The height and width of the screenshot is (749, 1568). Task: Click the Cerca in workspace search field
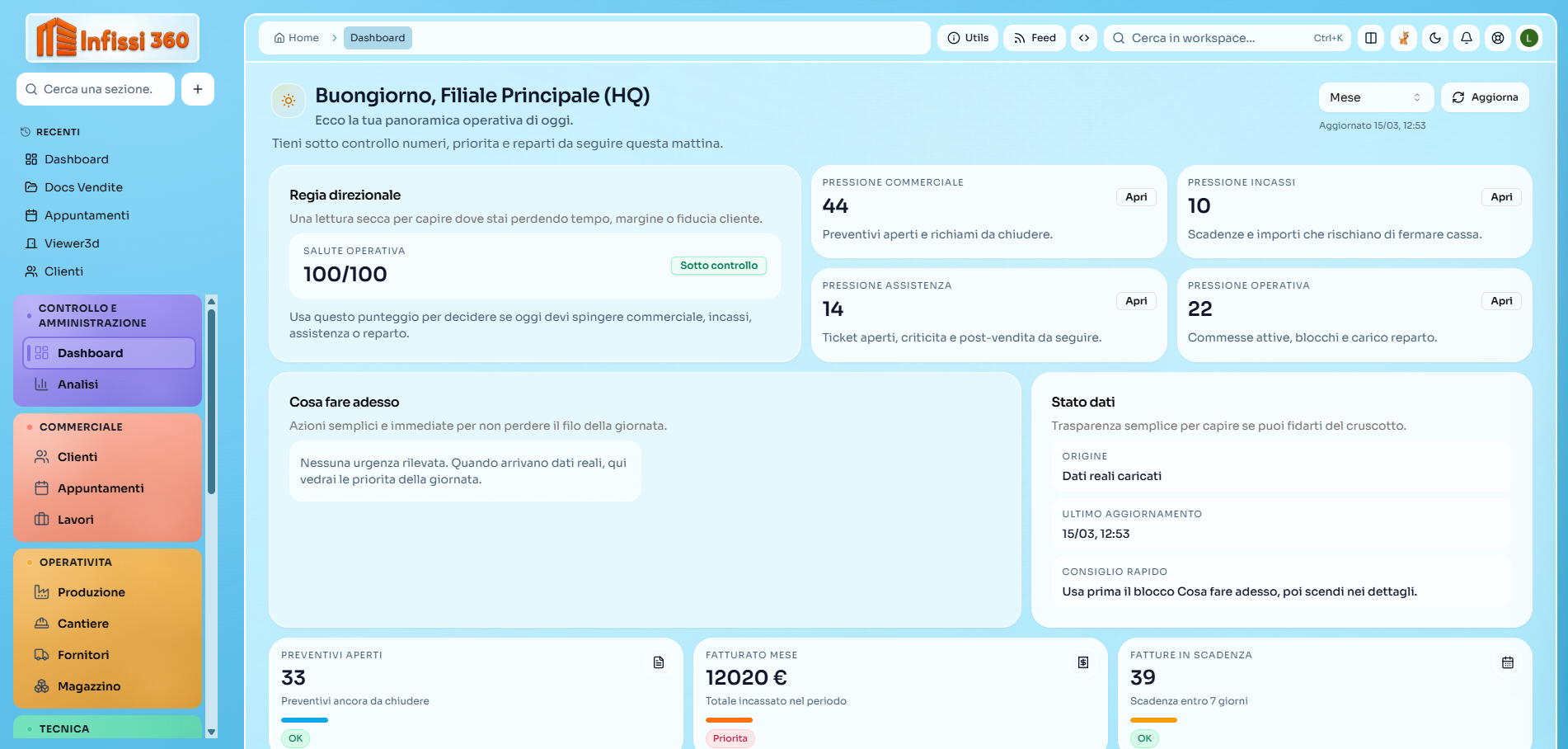1212,38
